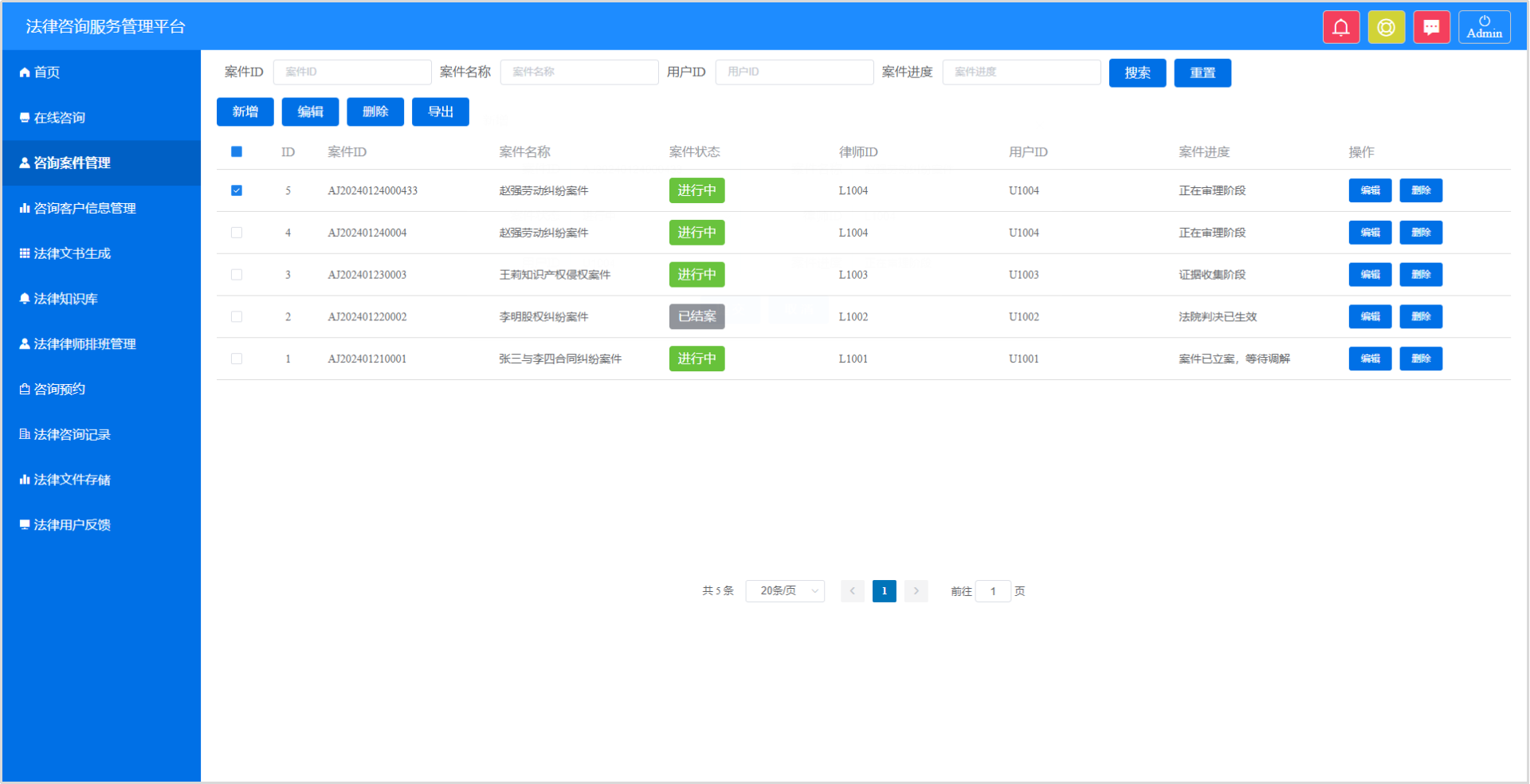Click the yellow help lifebuoy icon
Screen dimensions: 1530x784
tap(1386, 28)
